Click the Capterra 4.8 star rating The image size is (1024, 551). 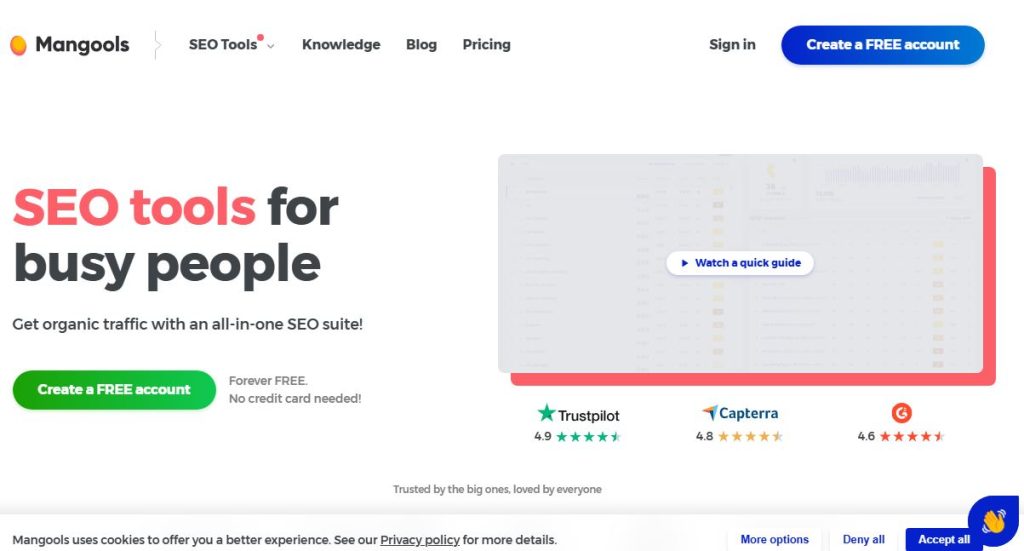pyautogui.click(x=750, y=437)
